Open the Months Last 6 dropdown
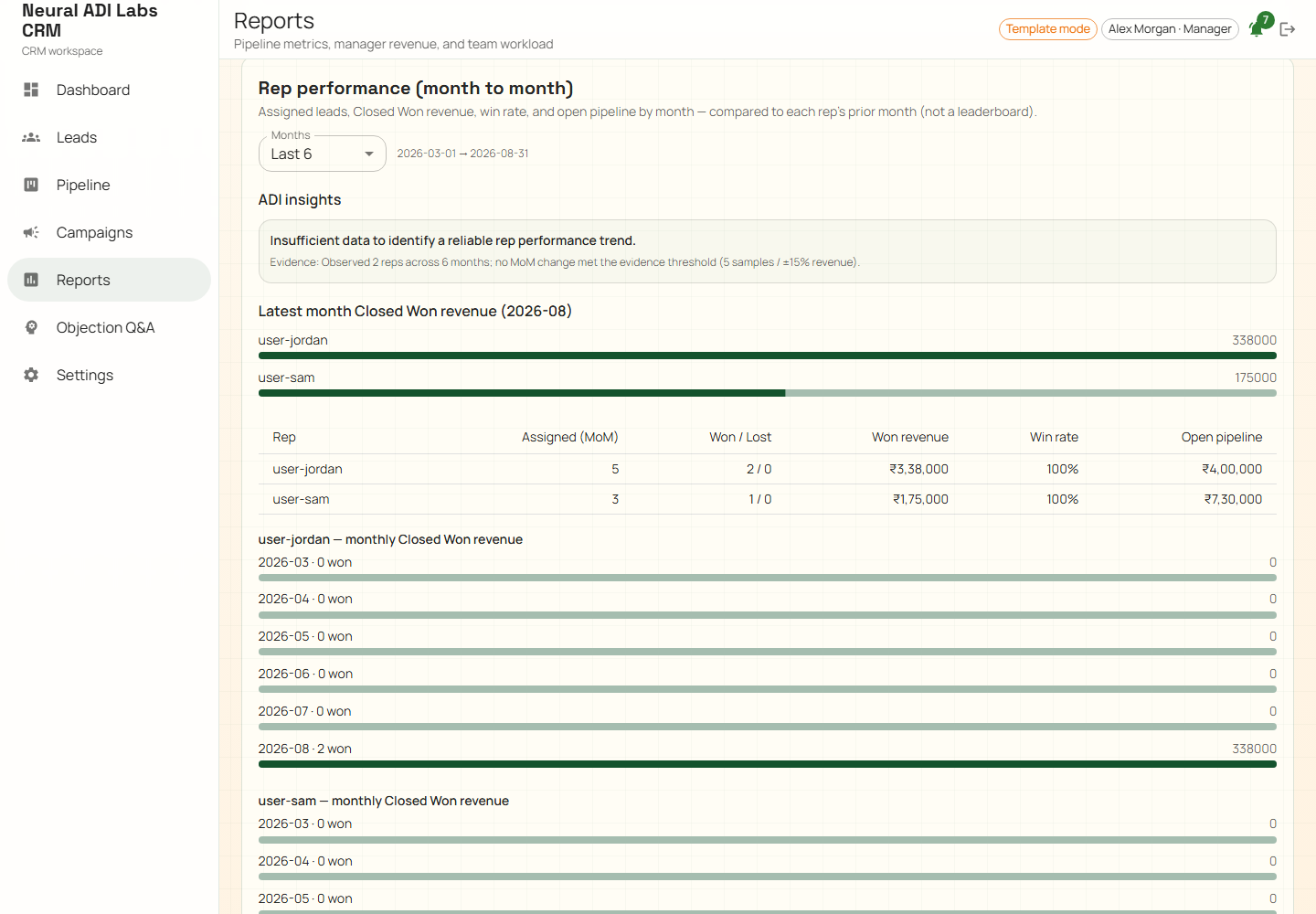Screen dimensions: 1316x914 tap(323, 154)
